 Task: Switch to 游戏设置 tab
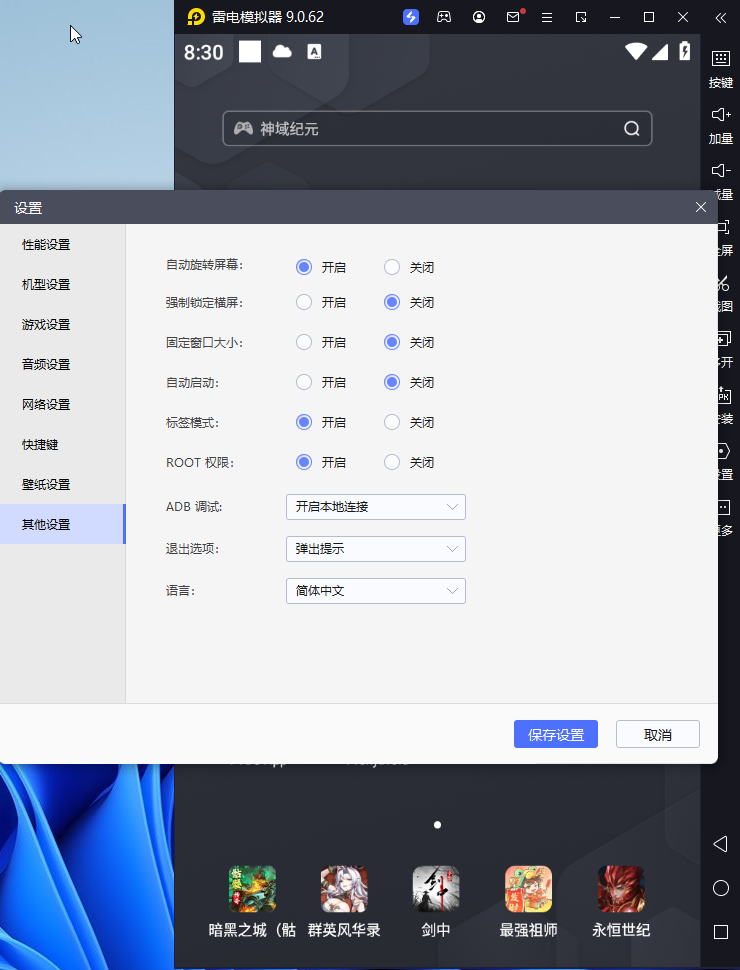[62, 325]
